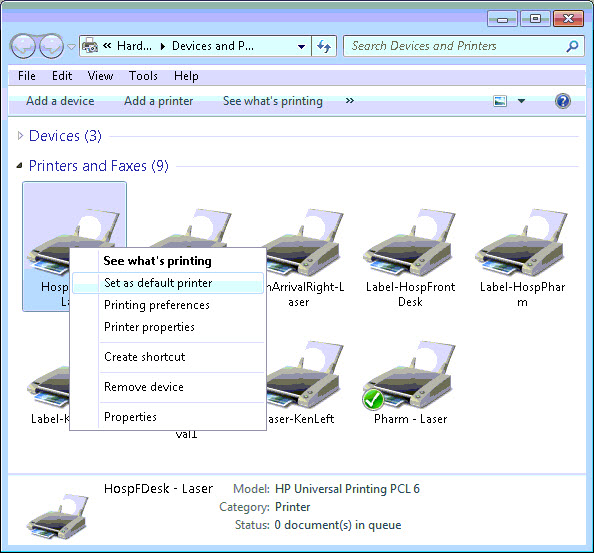
Task: Click Add a device
Action: [x=60, y=101]
